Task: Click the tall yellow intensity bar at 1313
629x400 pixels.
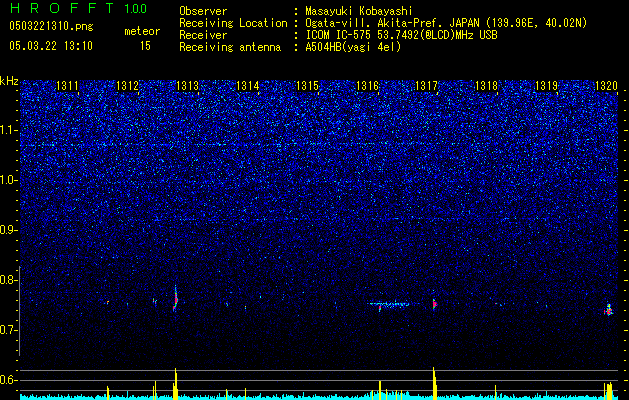Action: 175,384
